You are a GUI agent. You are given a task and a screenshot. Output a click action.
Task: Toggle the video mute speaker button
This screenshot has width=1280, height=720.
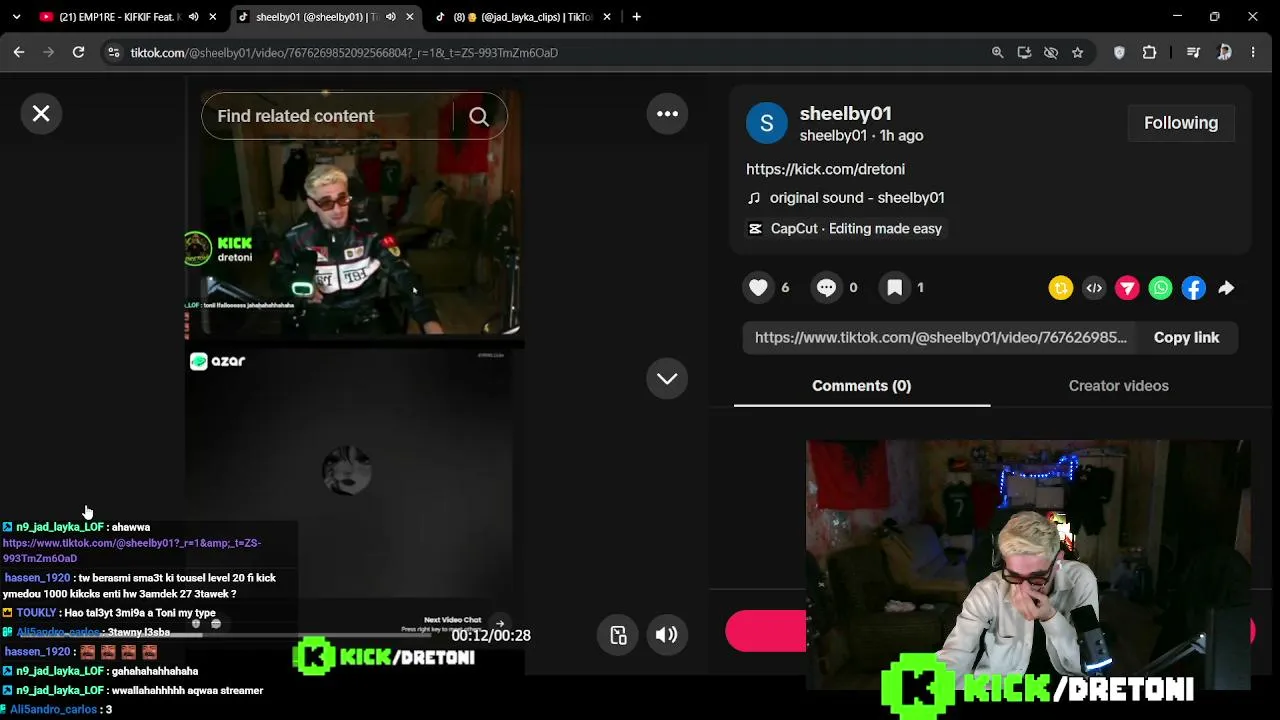[x=667, y=635]
